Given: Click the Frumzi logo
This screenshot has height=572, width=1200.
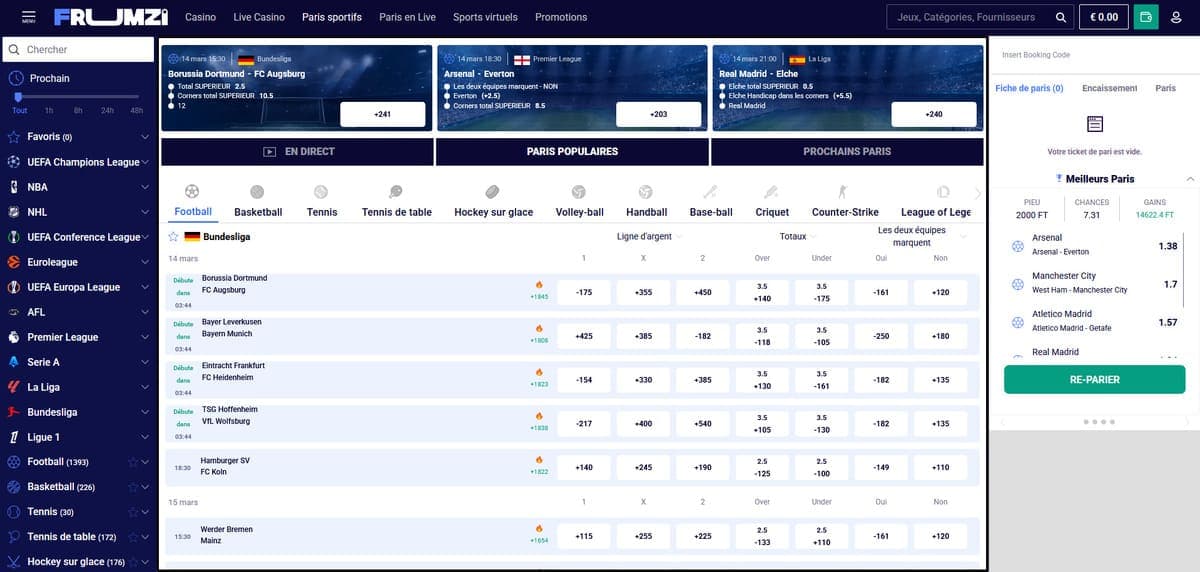Looking at the screenshot, I should (x=111, y=17).
